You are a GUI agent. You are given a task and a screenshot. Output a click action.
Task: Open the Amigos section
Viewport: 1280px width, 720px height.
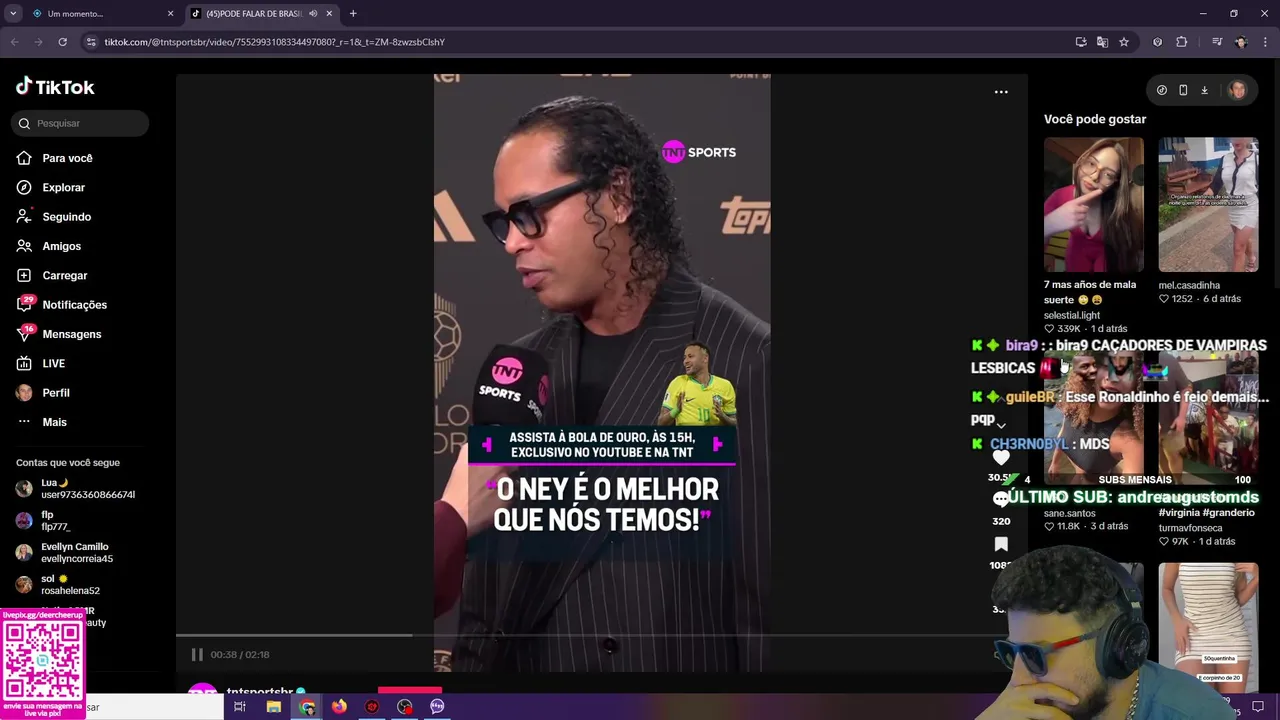coord(61,246)
